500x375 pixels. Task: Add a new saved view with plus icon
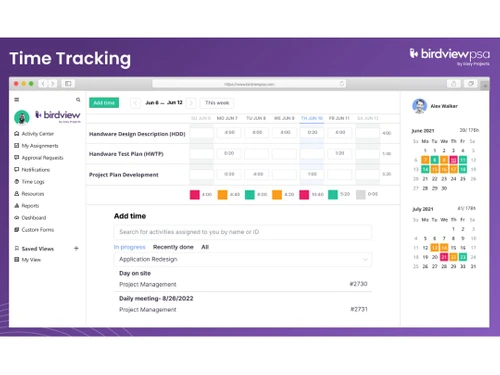pos(76,248)
